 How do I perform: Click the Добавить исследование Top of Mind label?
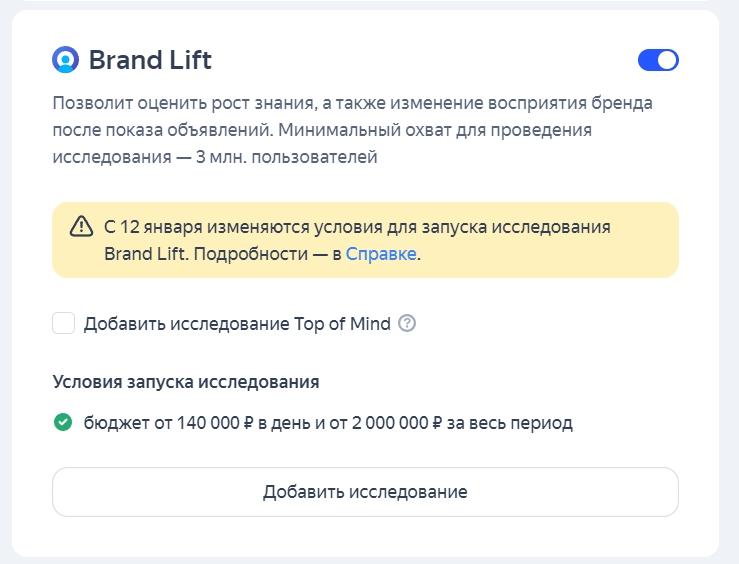click(x=237, y=323)
